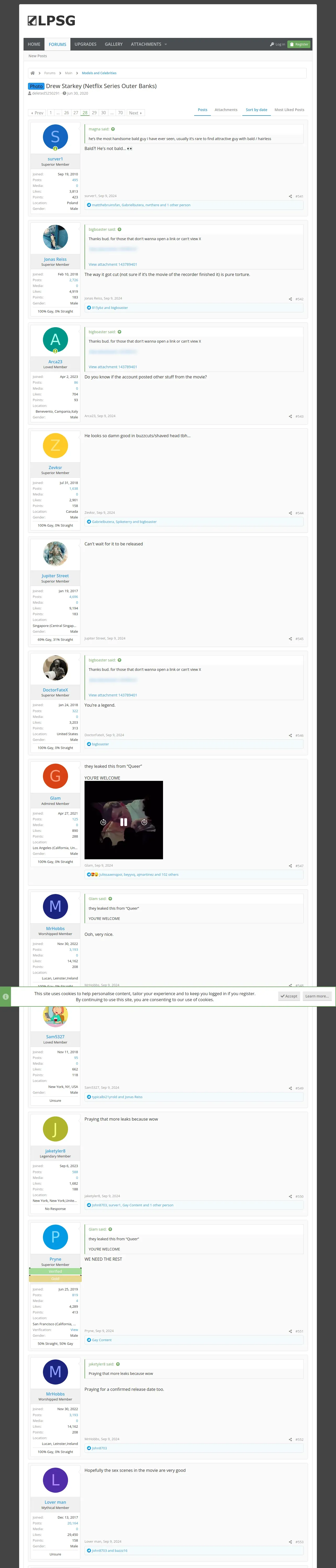This screenshot has width=336, height=1568.
Task: Select the Posts tab
Action: click(203, 110)
